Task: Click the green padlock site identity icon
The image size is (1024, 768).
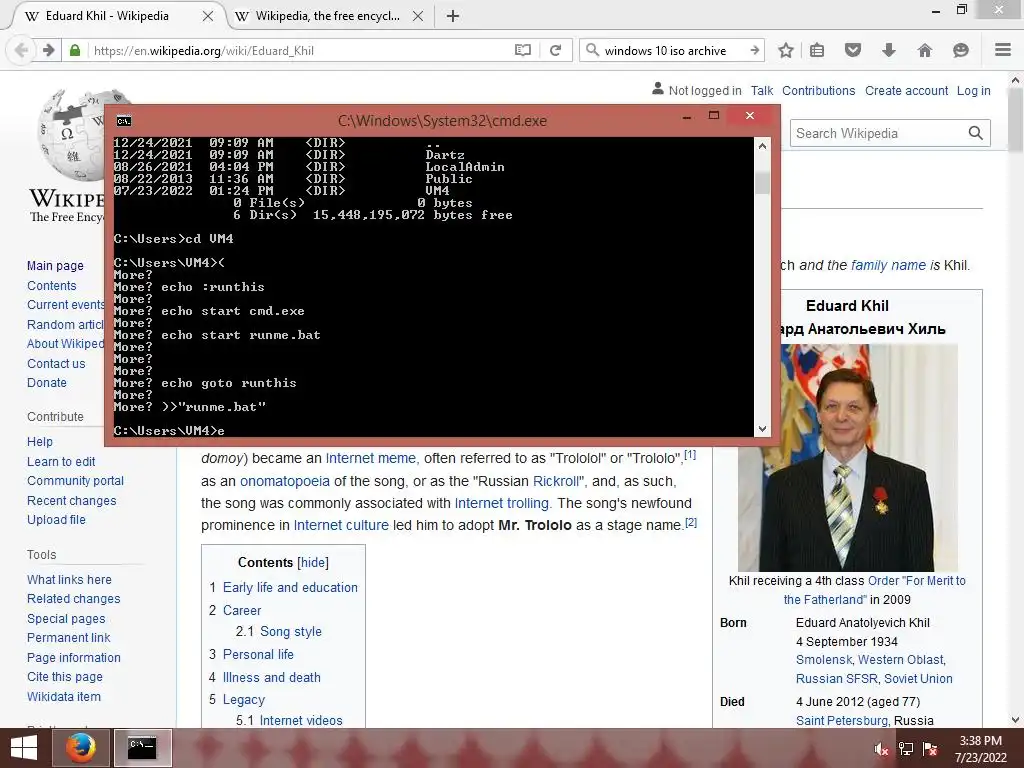Action: [x=75, y=50]
